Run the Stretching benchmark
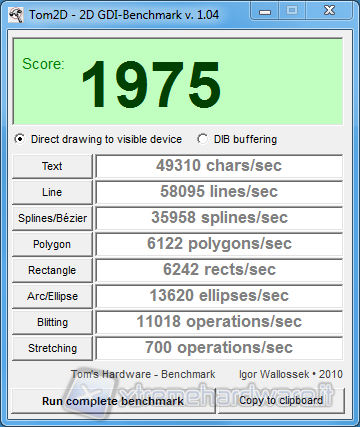The image size is (360, 427). 52,348
